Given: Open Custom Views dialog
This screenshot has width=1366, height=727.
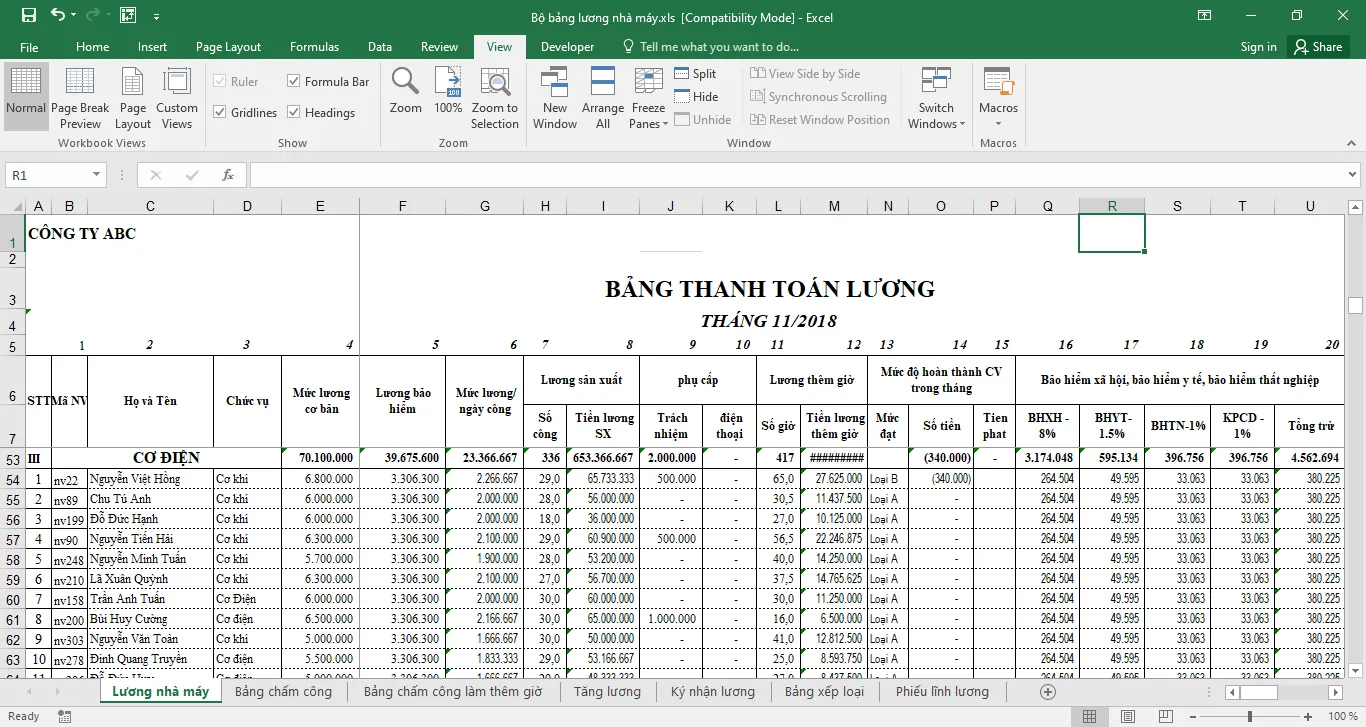Looking at the screenshot, I should pyautogui.click(x=177, y=97).
